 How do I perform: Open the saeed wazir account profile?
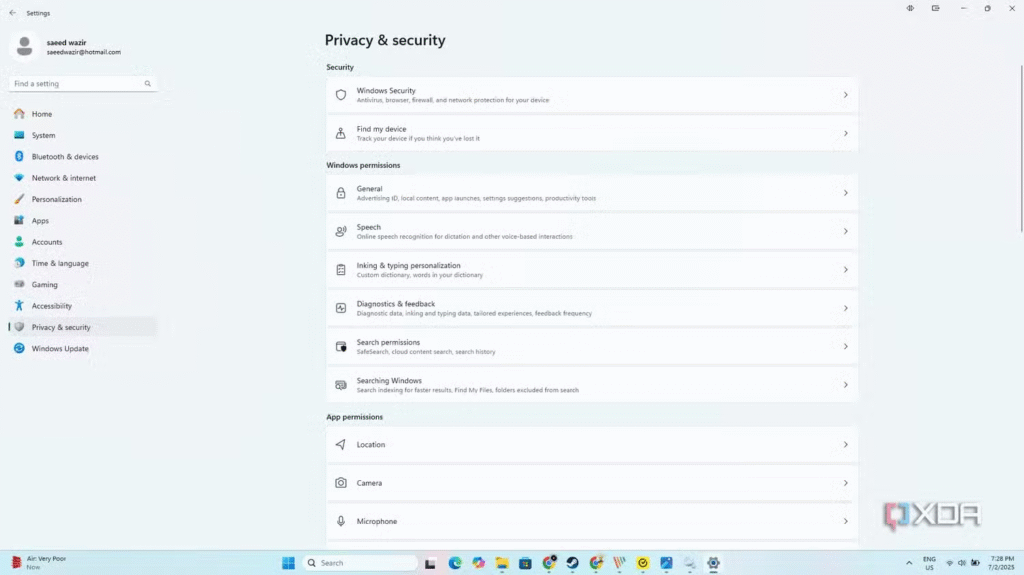[65, 46]
